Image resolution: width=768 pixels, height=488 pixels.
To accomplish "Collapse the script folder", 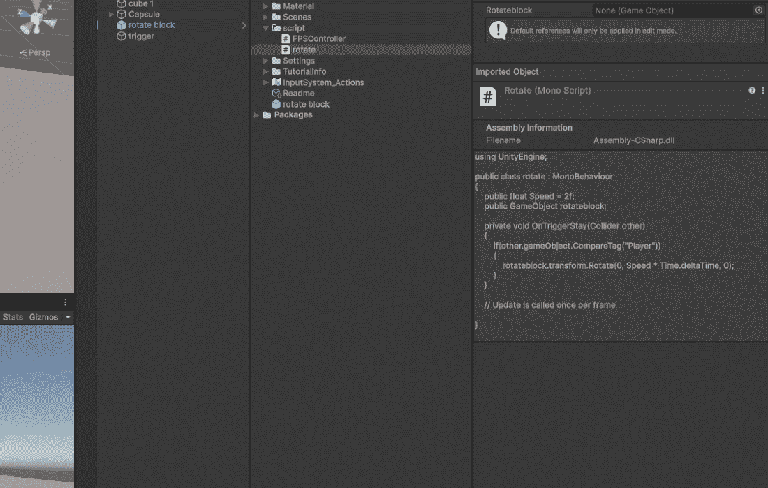I will 265,28.
